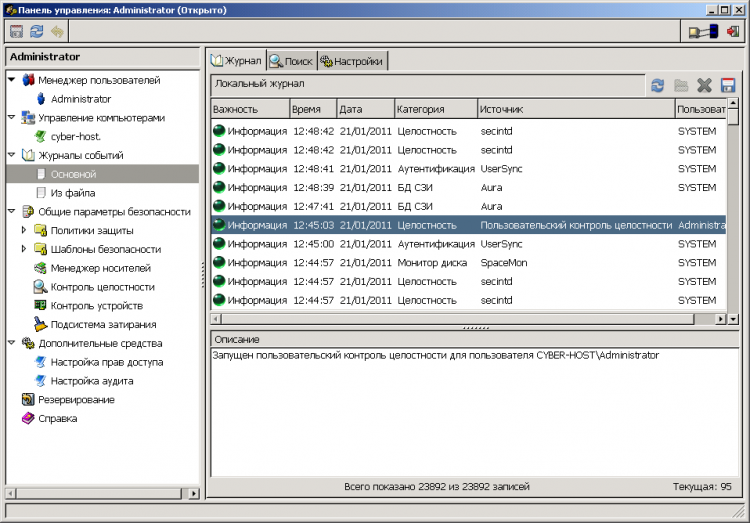The height and width of the screenshot is (523, 750).
Task: Collapse Дополнительные средства node
Action: pos(11,343)
